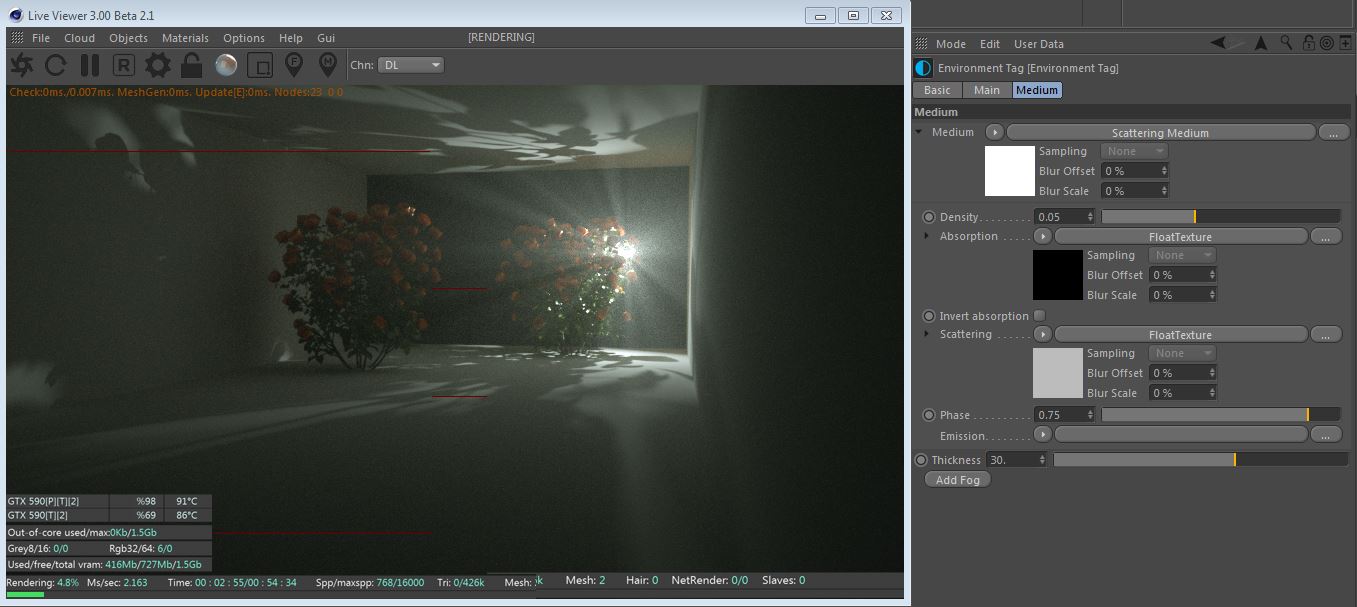Open new attribute manager plus icon

1345,43
